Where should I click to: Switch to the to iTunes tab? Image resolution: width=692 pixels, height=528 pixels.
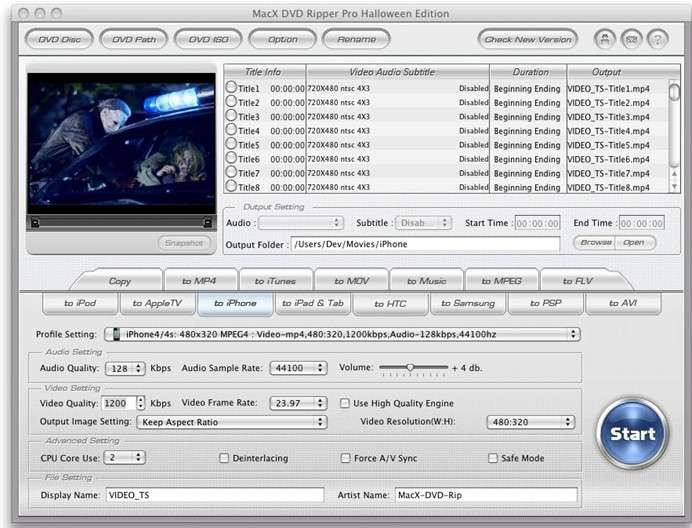(275, 281)
